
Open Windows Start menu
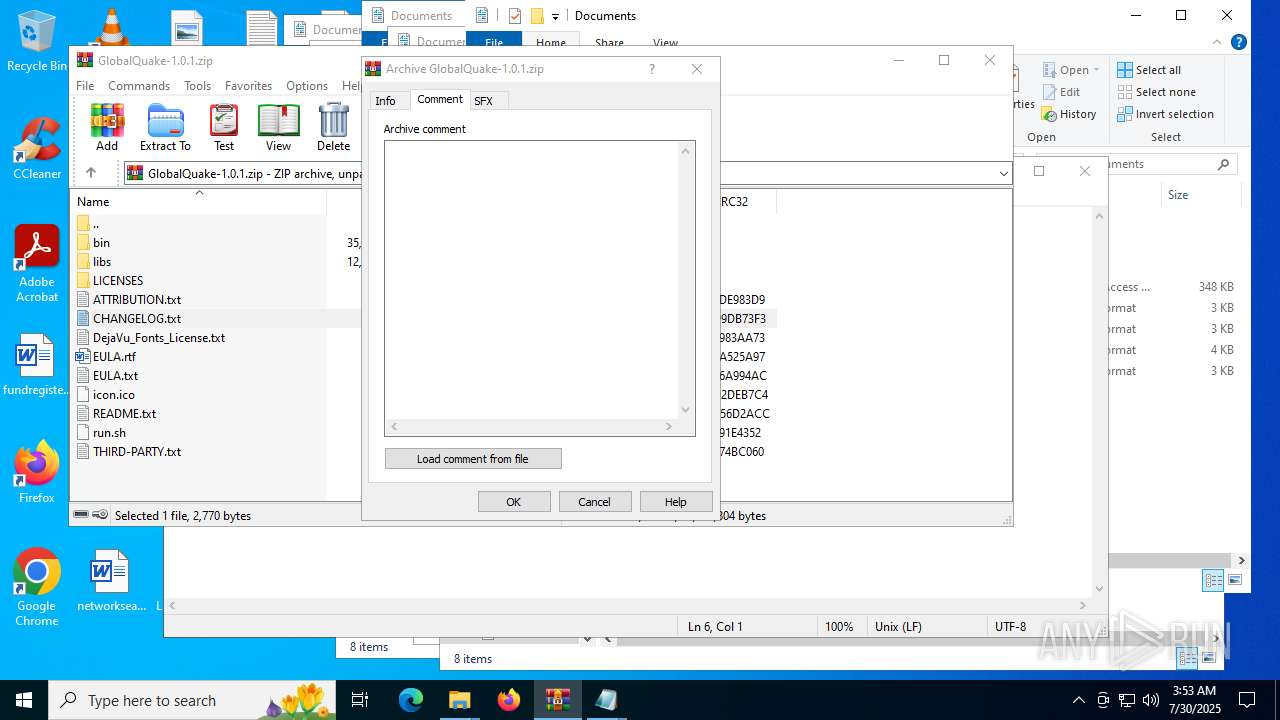tap(24, 700)
